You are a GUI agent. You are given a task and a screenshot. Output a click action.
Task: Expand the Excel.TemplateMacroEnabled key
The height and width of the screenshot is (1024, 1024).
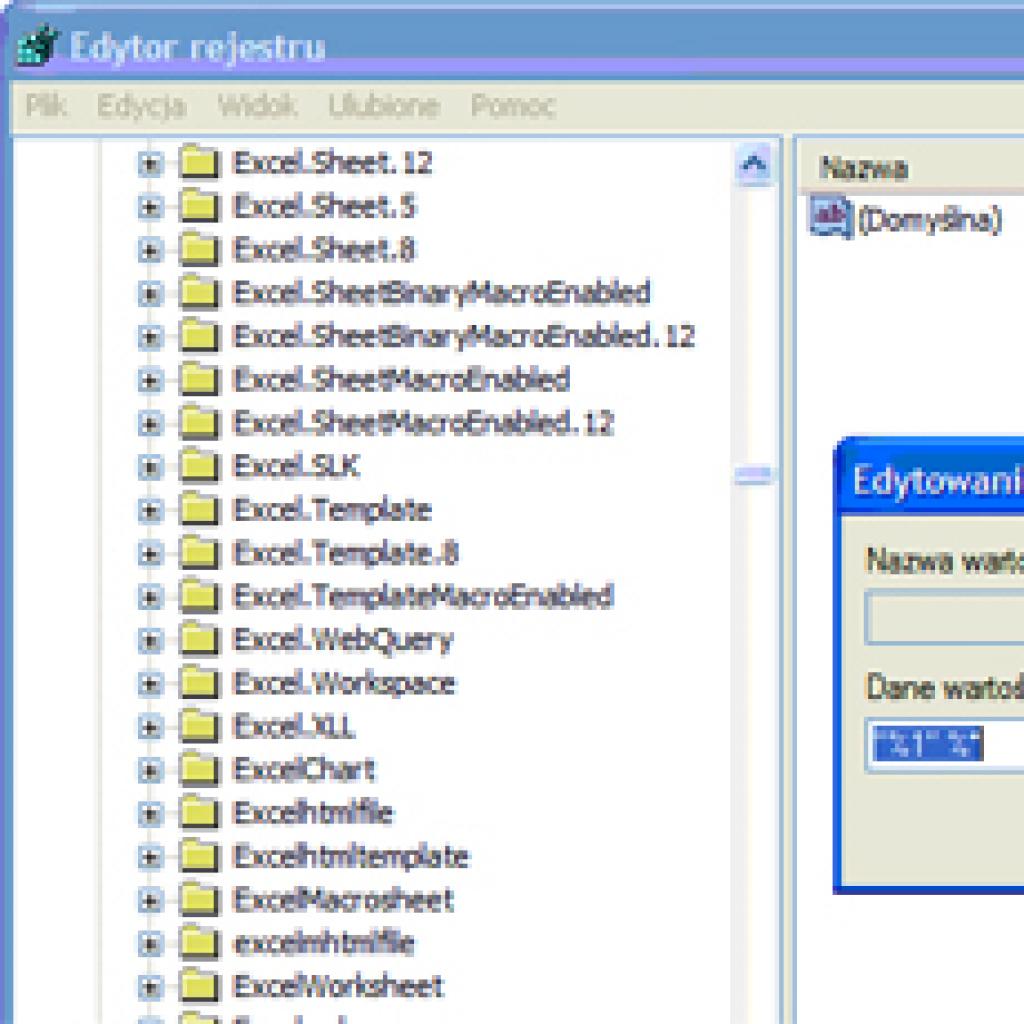(x=150, y=597)
